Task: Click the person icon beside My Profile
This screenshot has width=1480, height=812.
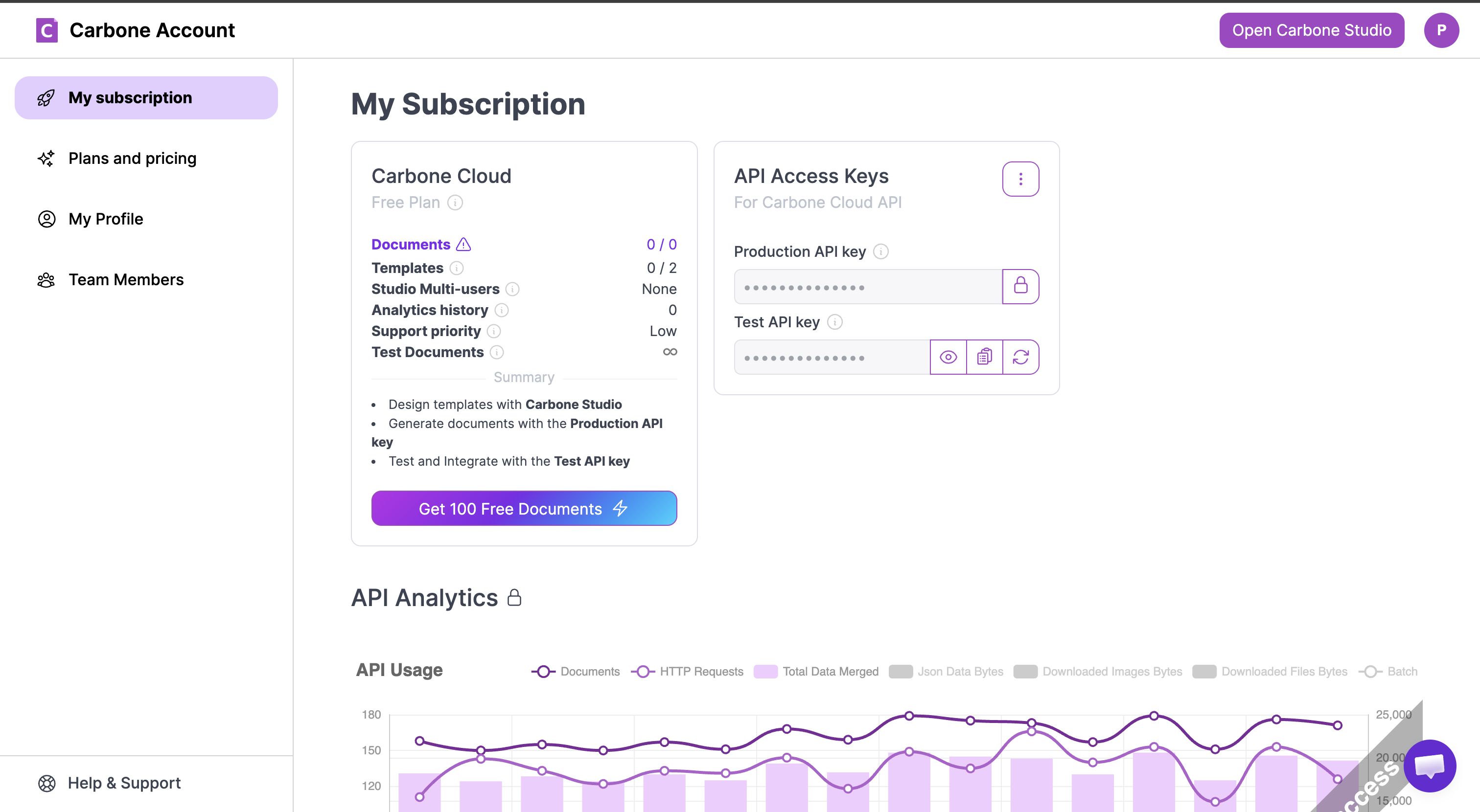Action: coord(46,219)
